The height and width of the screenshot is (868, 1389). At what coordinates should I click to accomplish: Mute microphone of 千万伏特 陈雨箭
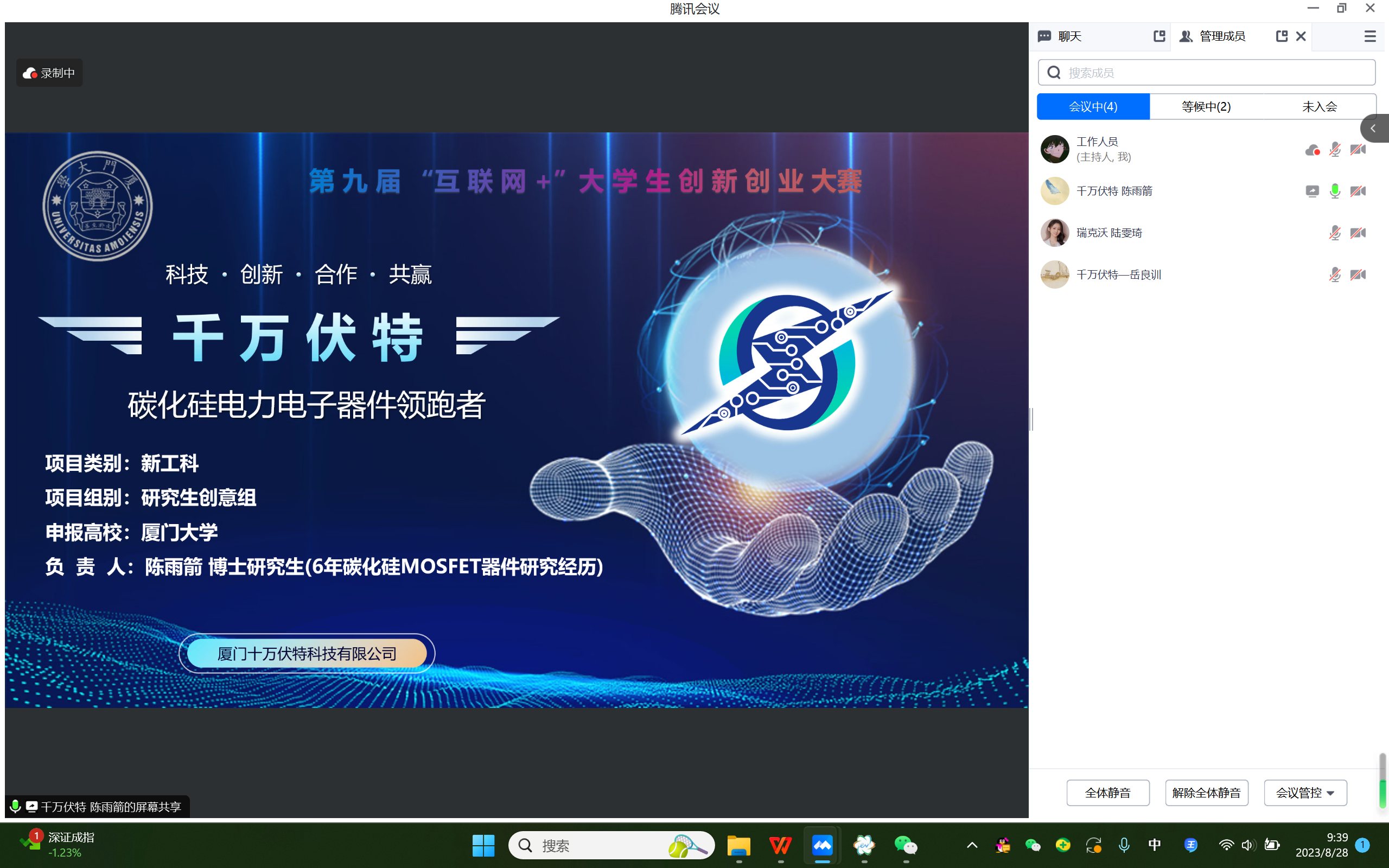[x=1335, y=191]
